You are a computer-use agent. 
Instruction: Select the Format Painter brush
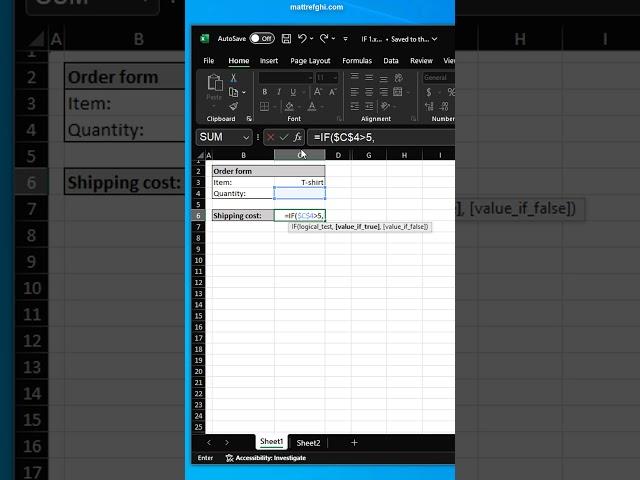pos(233,107)
